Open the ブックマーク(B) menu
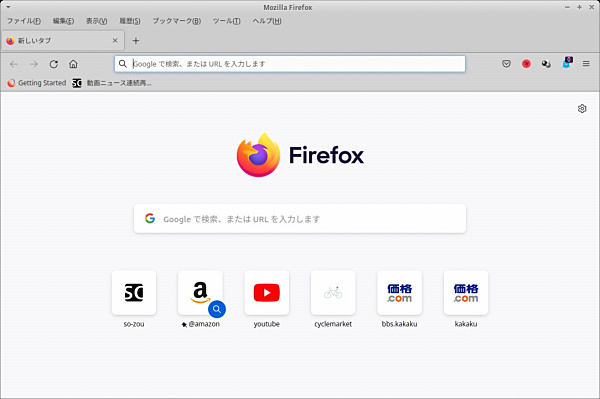This screenshot has height=399, width=600. coord(177,21)
